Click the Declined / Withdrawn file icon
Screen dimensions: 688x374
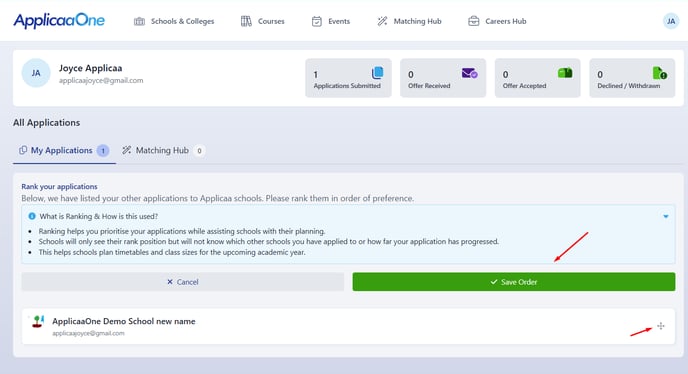(x=659, y=73)
